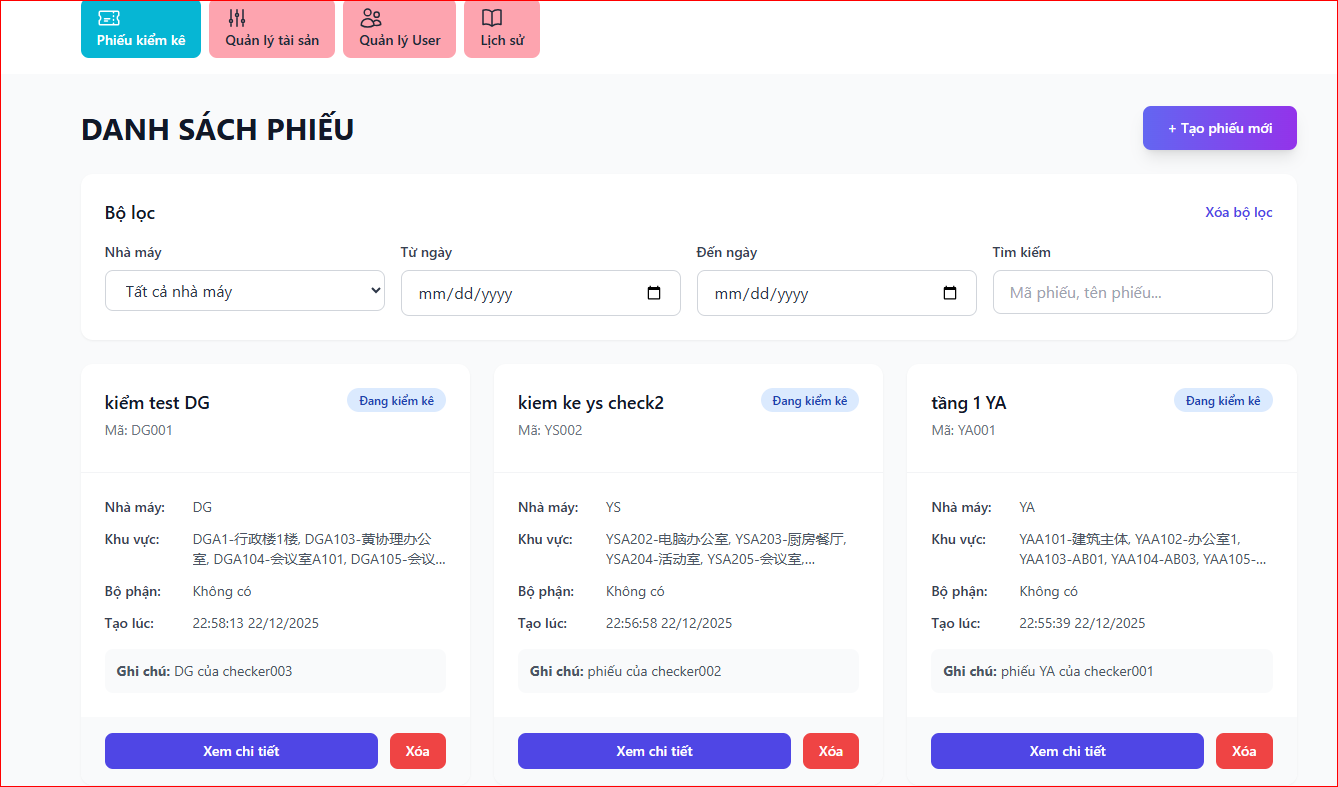Open calendar picker icon in Đến ngày field

[x=950, y=294]
